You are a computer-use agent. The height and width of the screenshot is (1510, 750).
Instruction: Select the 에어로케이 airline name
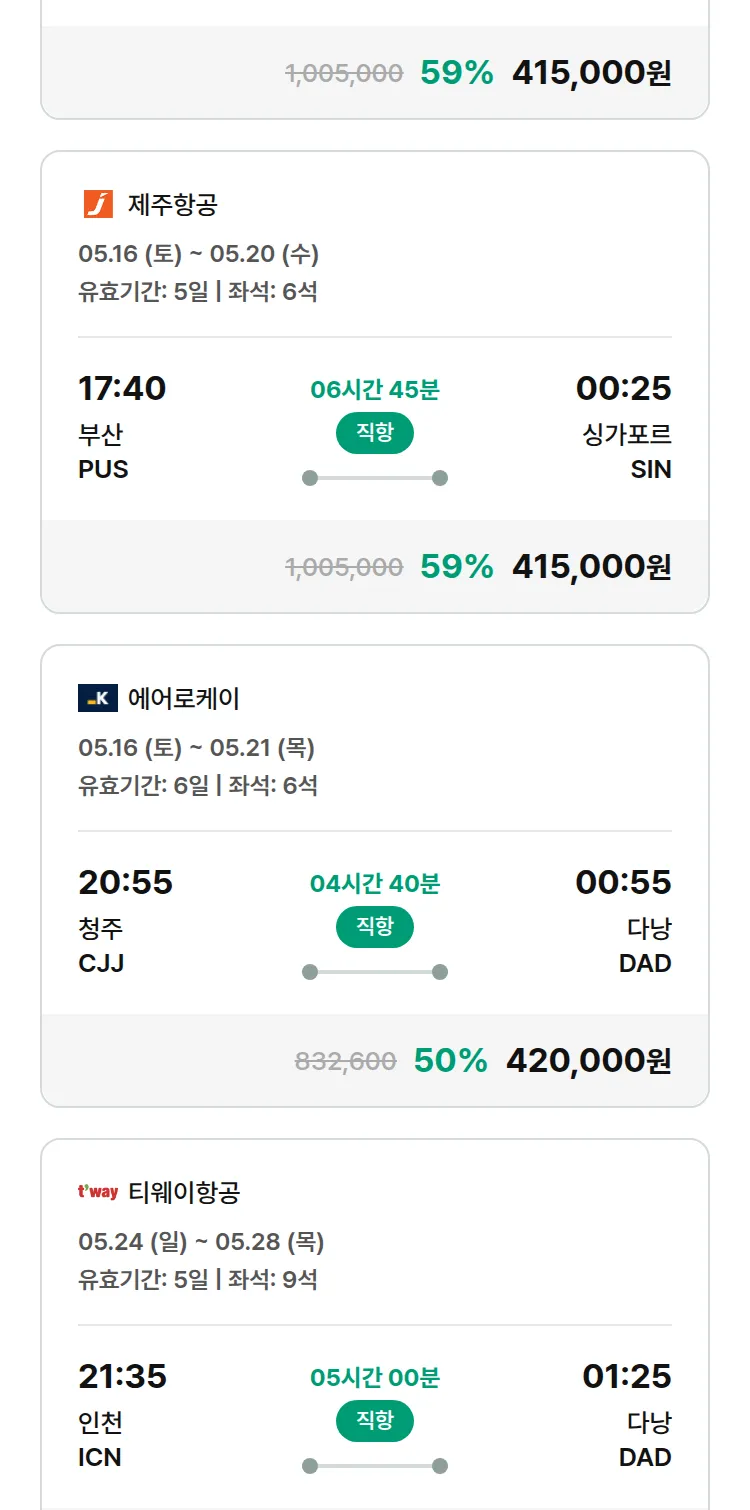[x=184, y=699]
